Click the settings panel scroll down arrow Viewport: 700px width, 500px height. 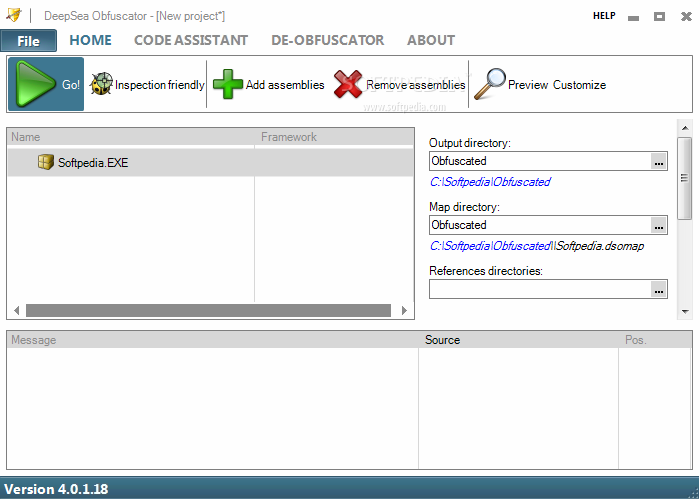pyautogui.click(x=685, y=311)
